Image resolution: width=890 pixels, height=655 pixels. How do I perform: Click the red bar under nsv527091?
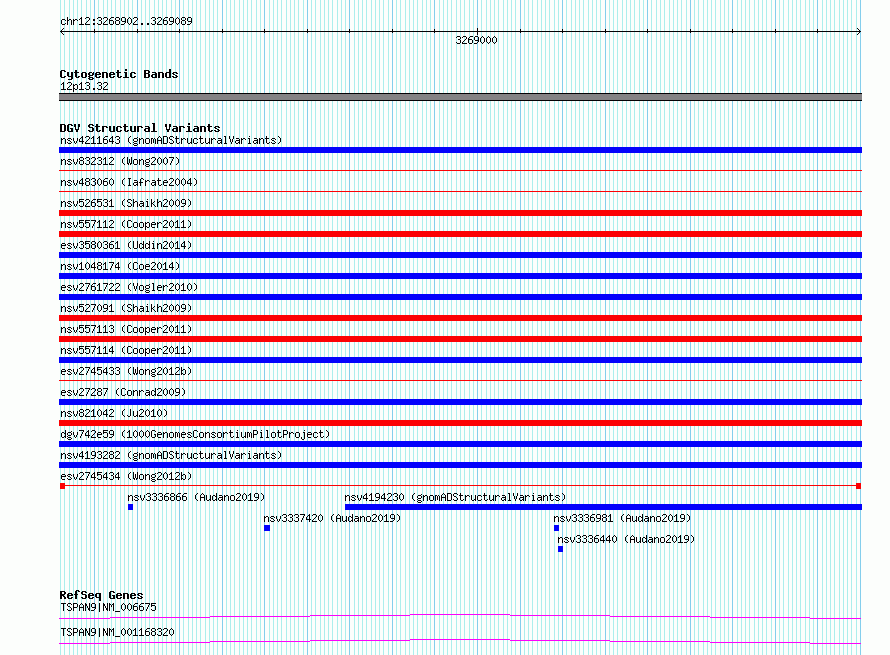pos(460,318)
